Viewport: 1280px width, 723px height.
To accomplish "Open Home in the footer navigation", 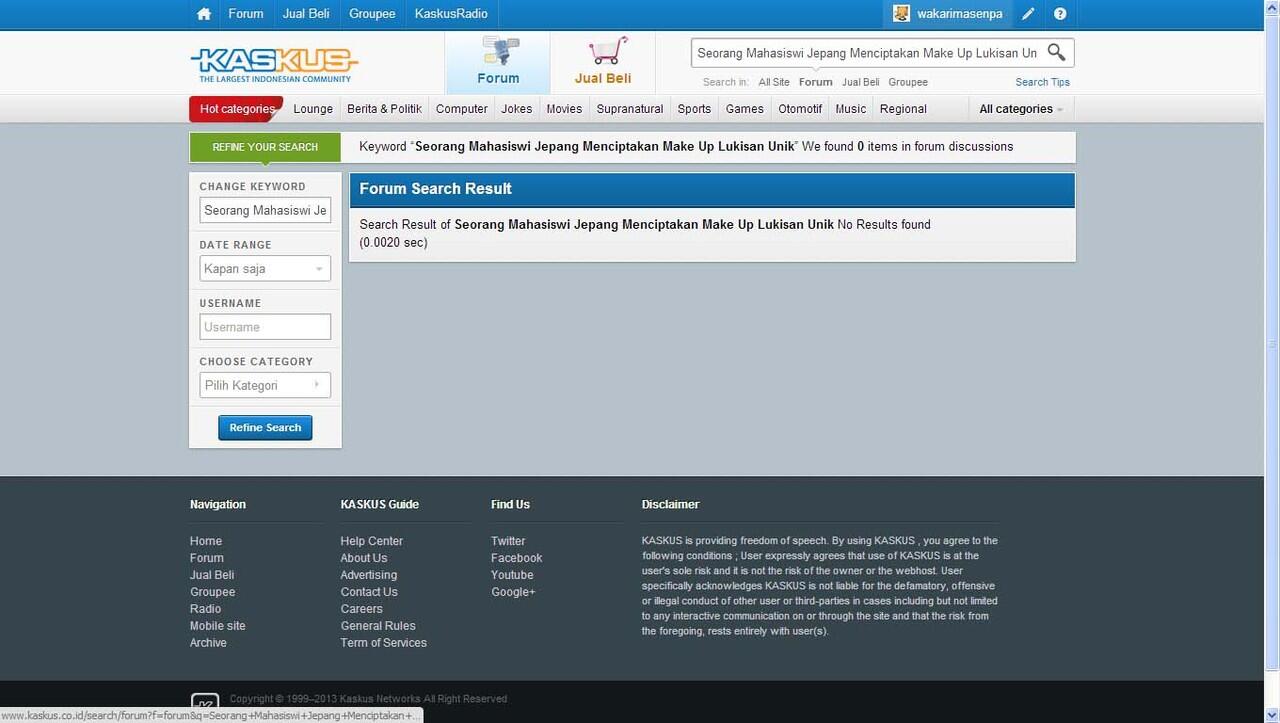I will pos(206,541).
